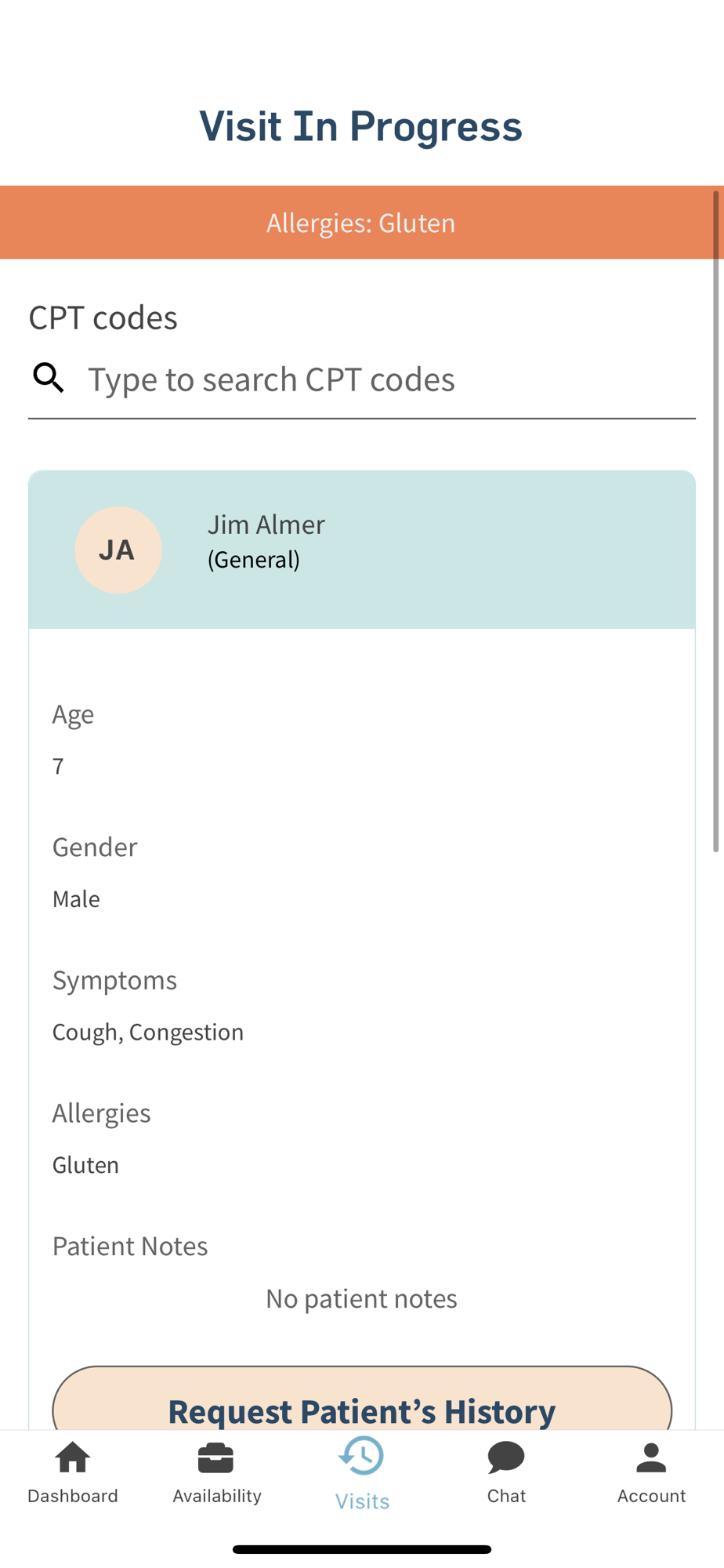Screen dimensions: 724x1568
Task: Tap the (General) visit type label
Action: tap(254, 560)
